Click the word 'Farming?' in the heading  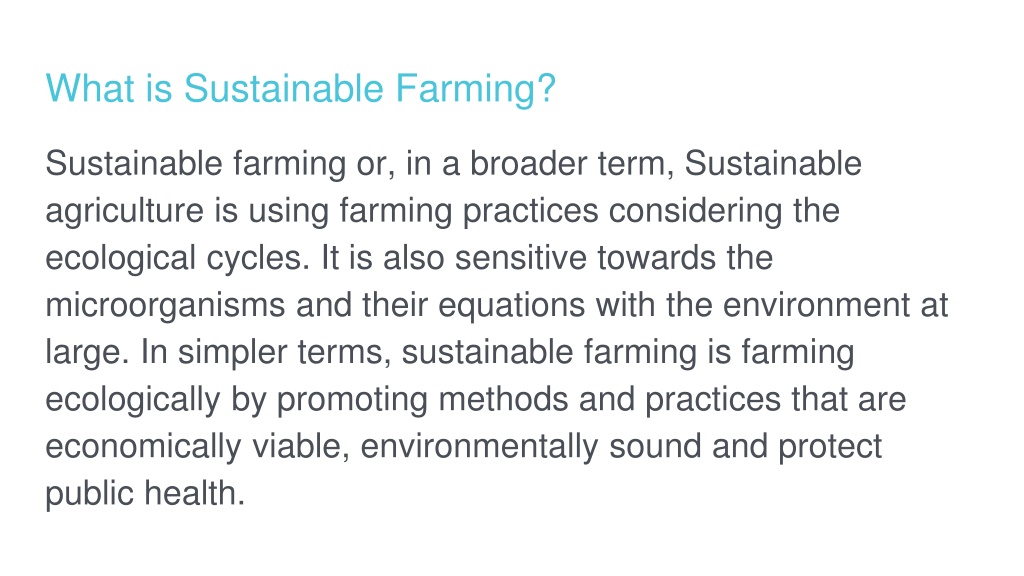(x=475, y=89)
